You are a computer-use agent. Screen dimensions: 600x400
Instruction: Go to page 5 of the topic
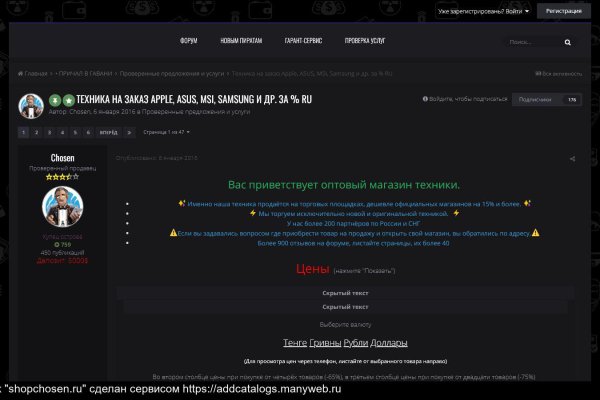[75, 132]
